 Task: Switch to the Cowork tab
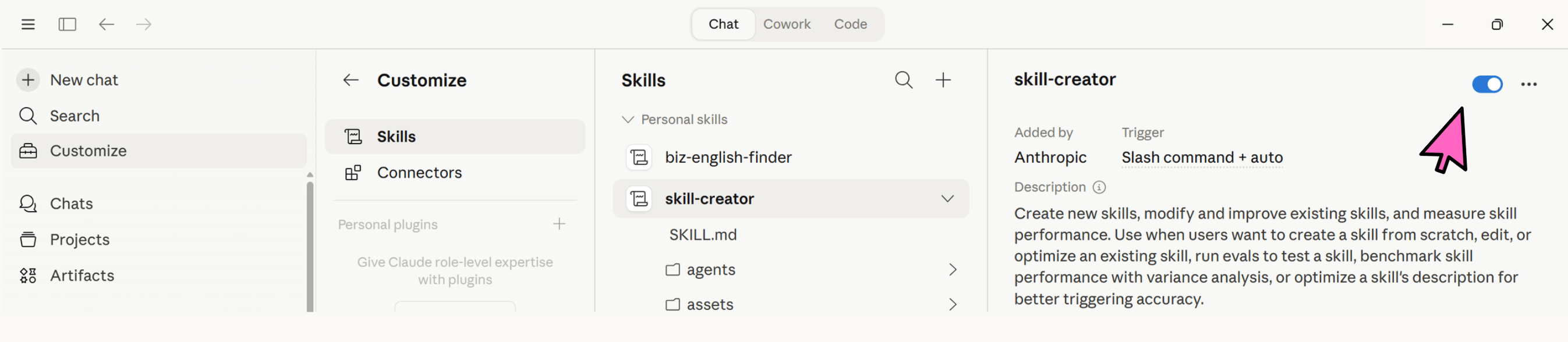[x=787, y=24]
